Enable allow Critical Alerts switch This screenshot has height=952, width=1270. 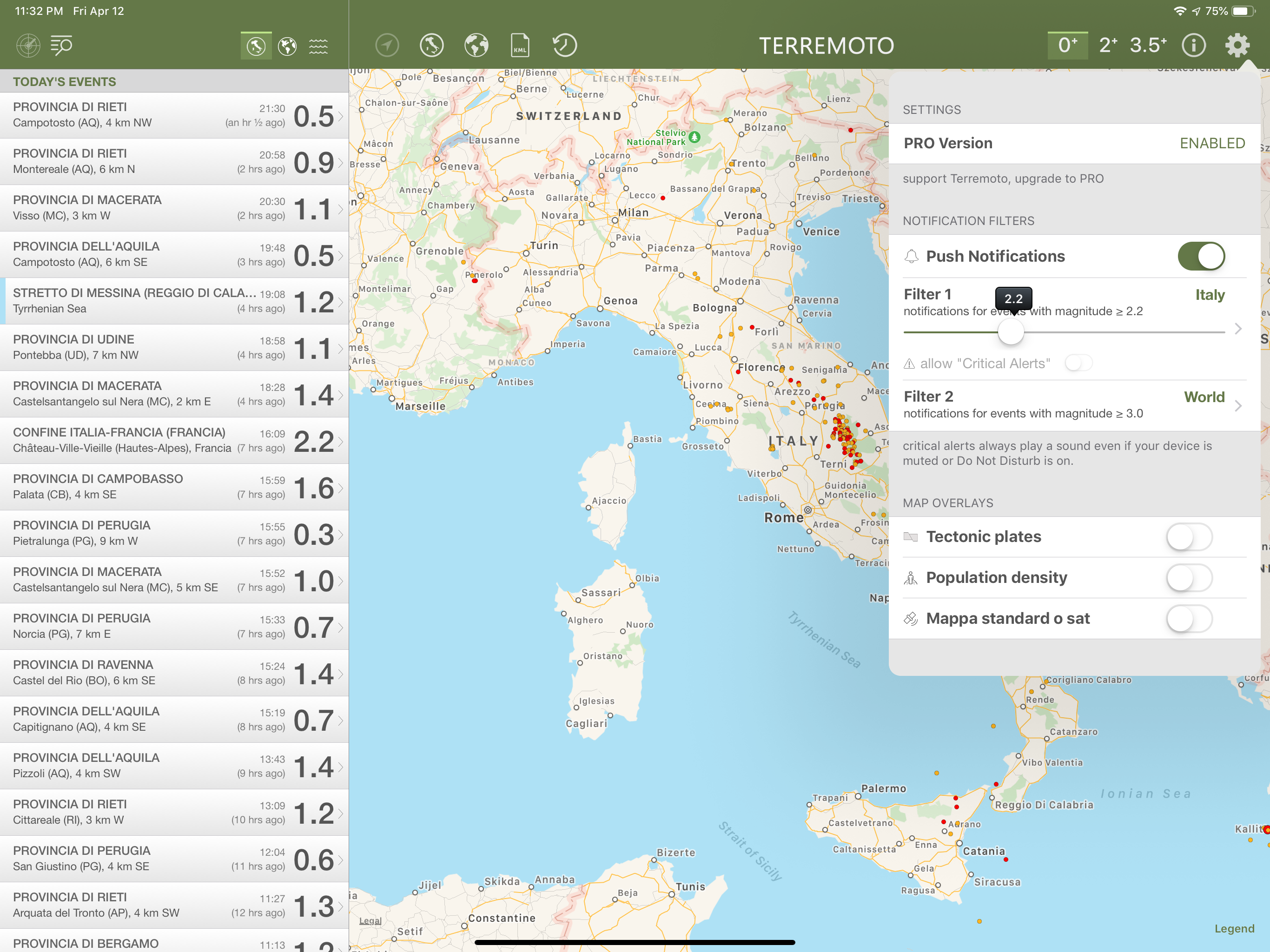(1079, 363)
